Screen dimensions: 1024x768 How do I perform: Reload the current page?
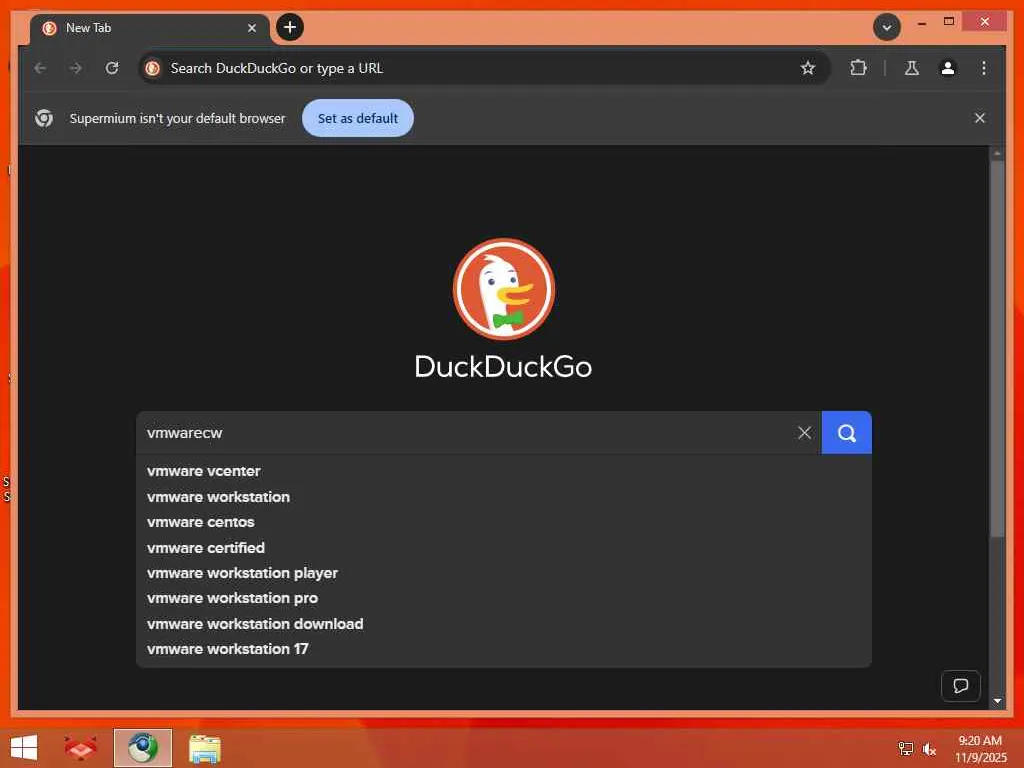[112, 68]
